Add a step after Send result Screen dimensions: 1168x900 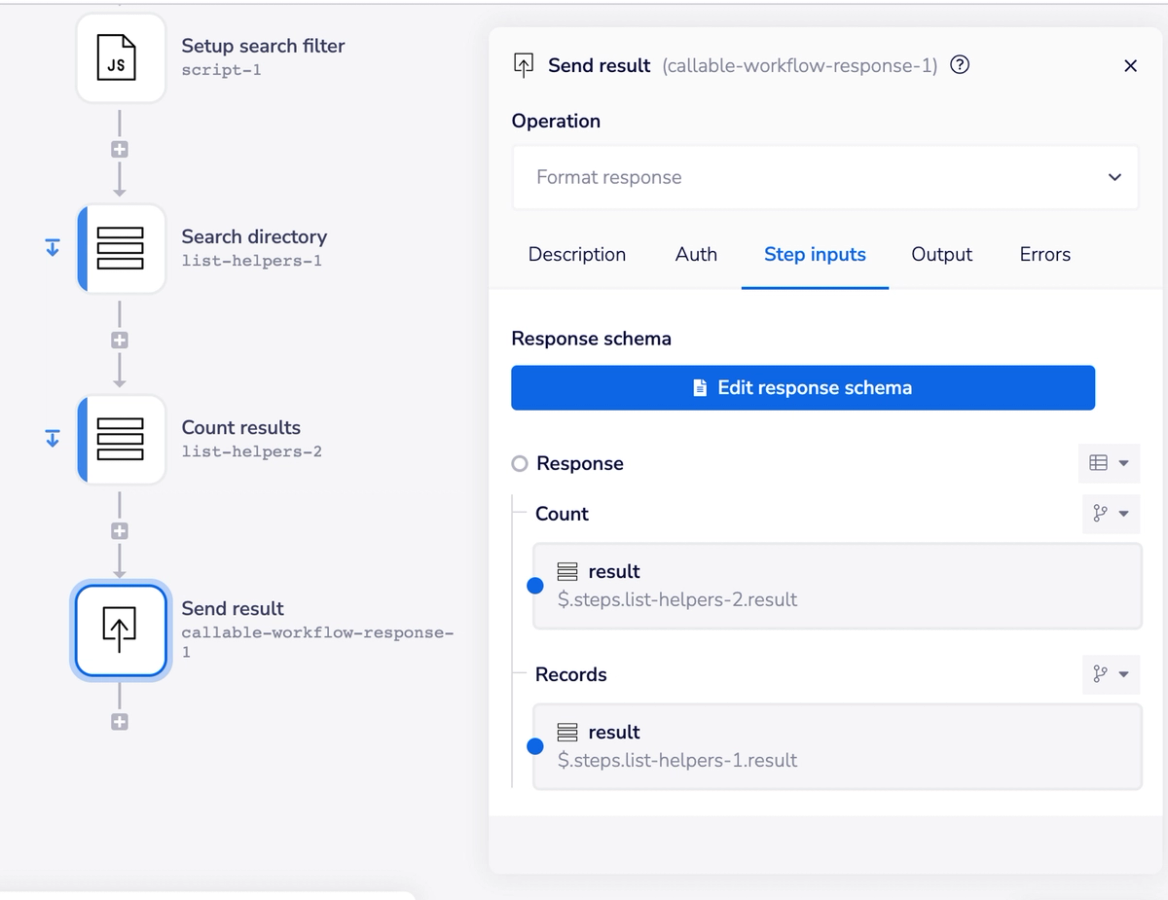(120, 722)
